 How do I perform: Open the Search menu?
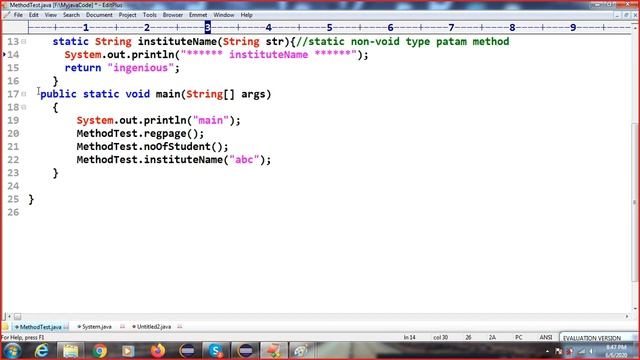pyautogui.click(x=71, y=15)
